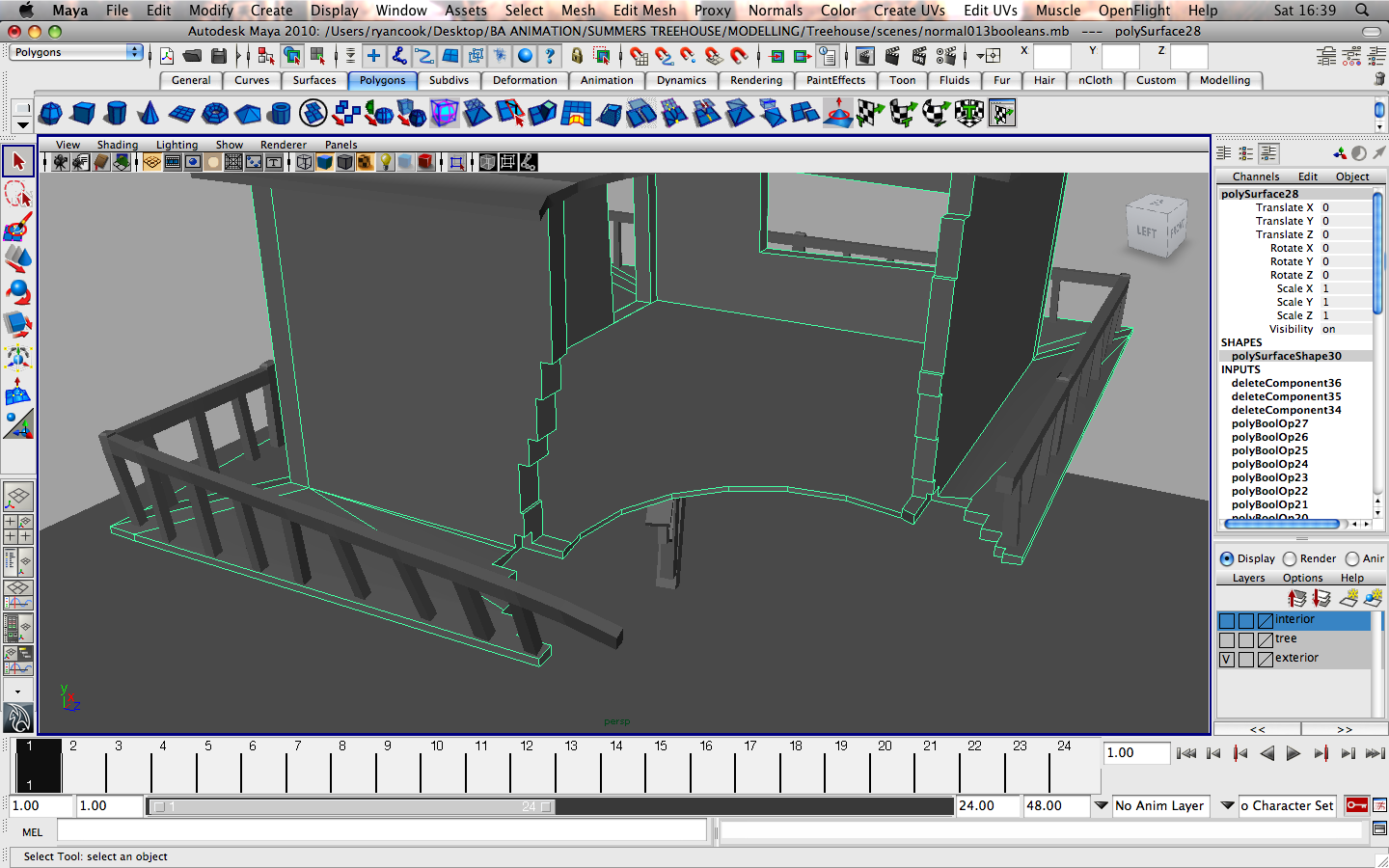Click the << layer scroll button

1258,729
